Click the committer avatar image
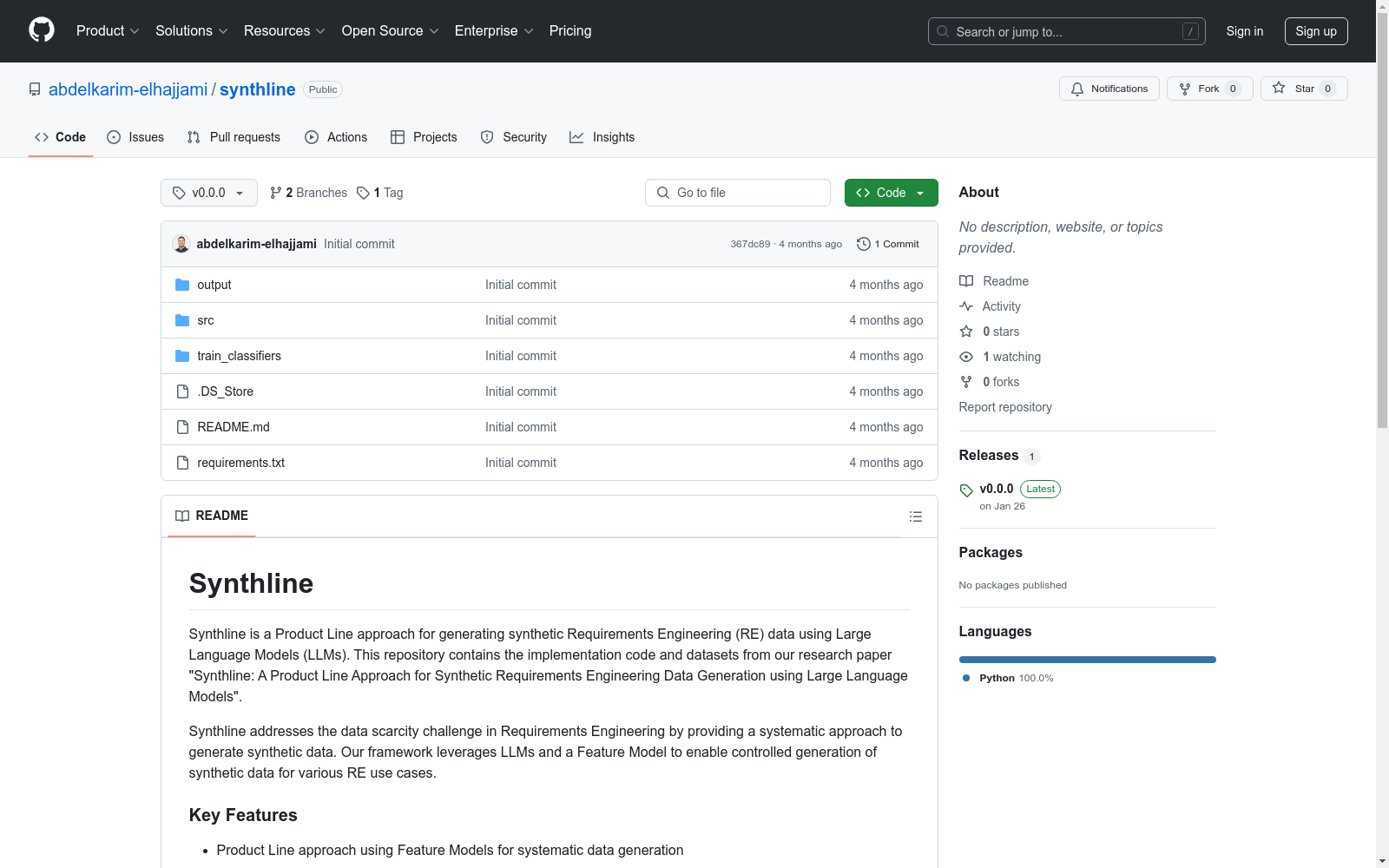 pyautogui.click(x=181, y=244)
